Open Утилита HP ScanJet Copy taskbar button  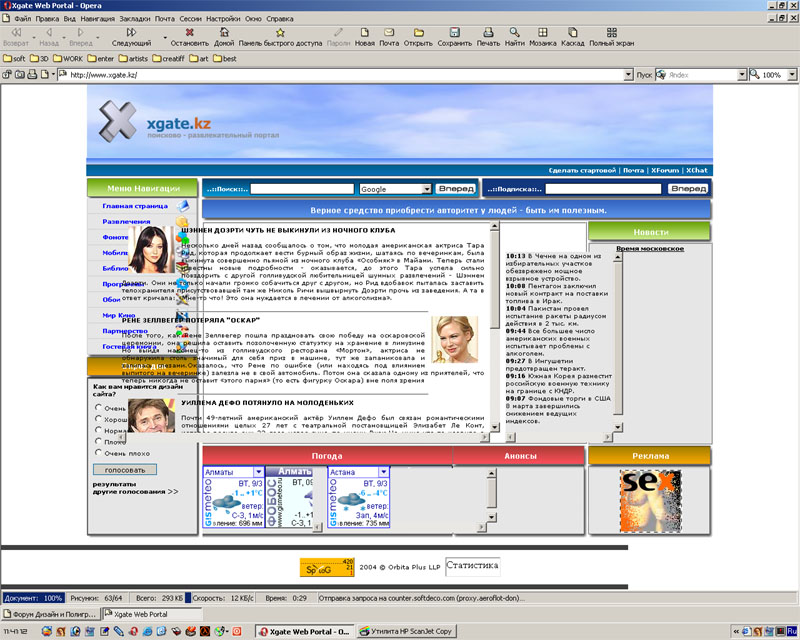coord(406,631)
